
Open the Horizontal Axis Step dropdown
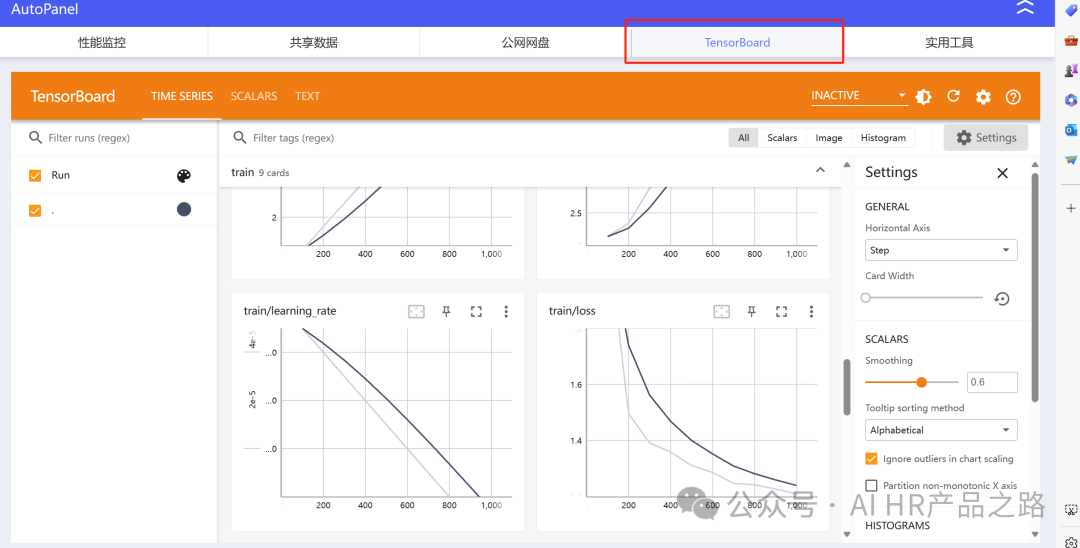point(940,250)
